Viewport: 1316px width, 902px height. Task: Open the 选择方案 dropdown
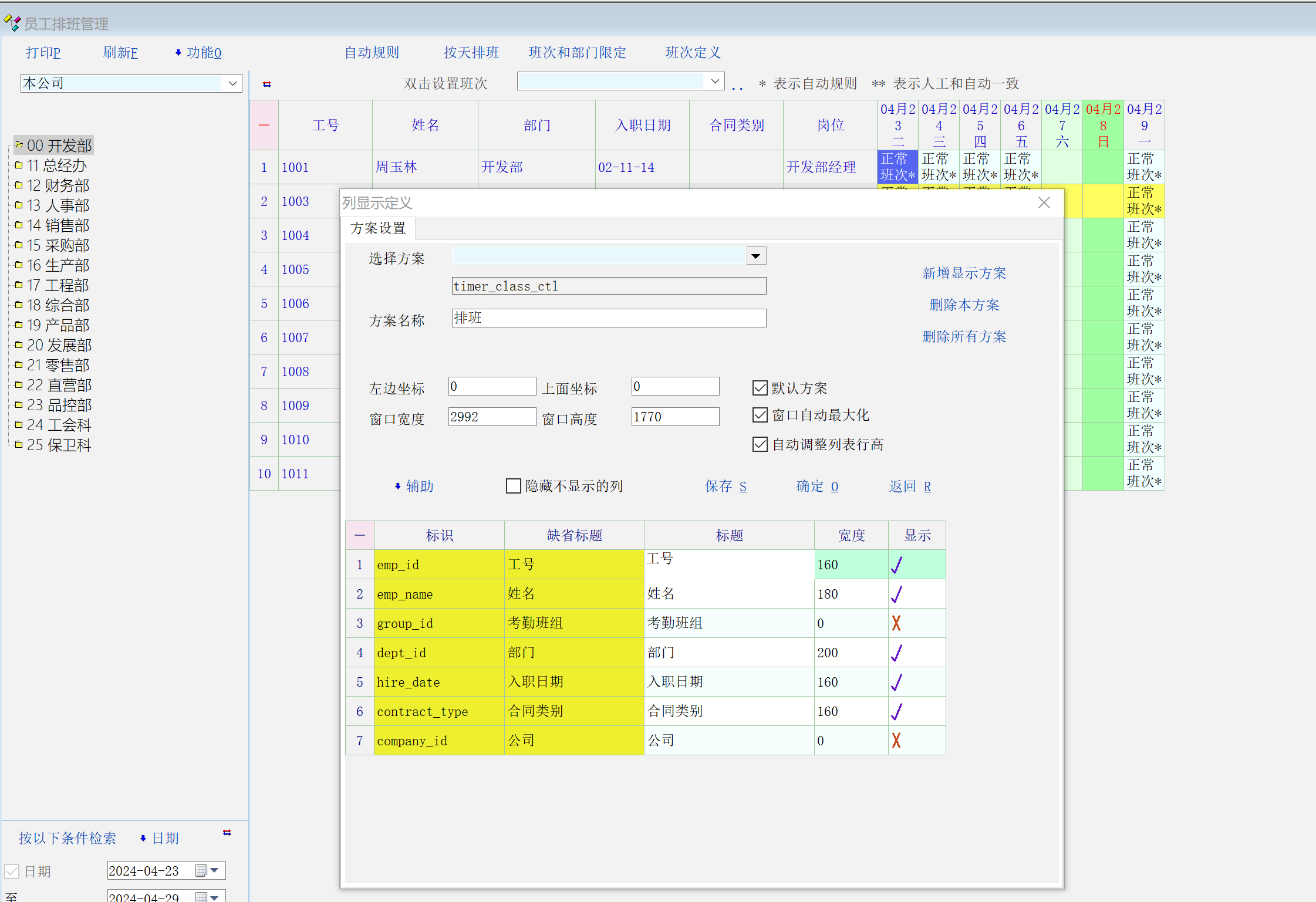(x=756, y=256)
